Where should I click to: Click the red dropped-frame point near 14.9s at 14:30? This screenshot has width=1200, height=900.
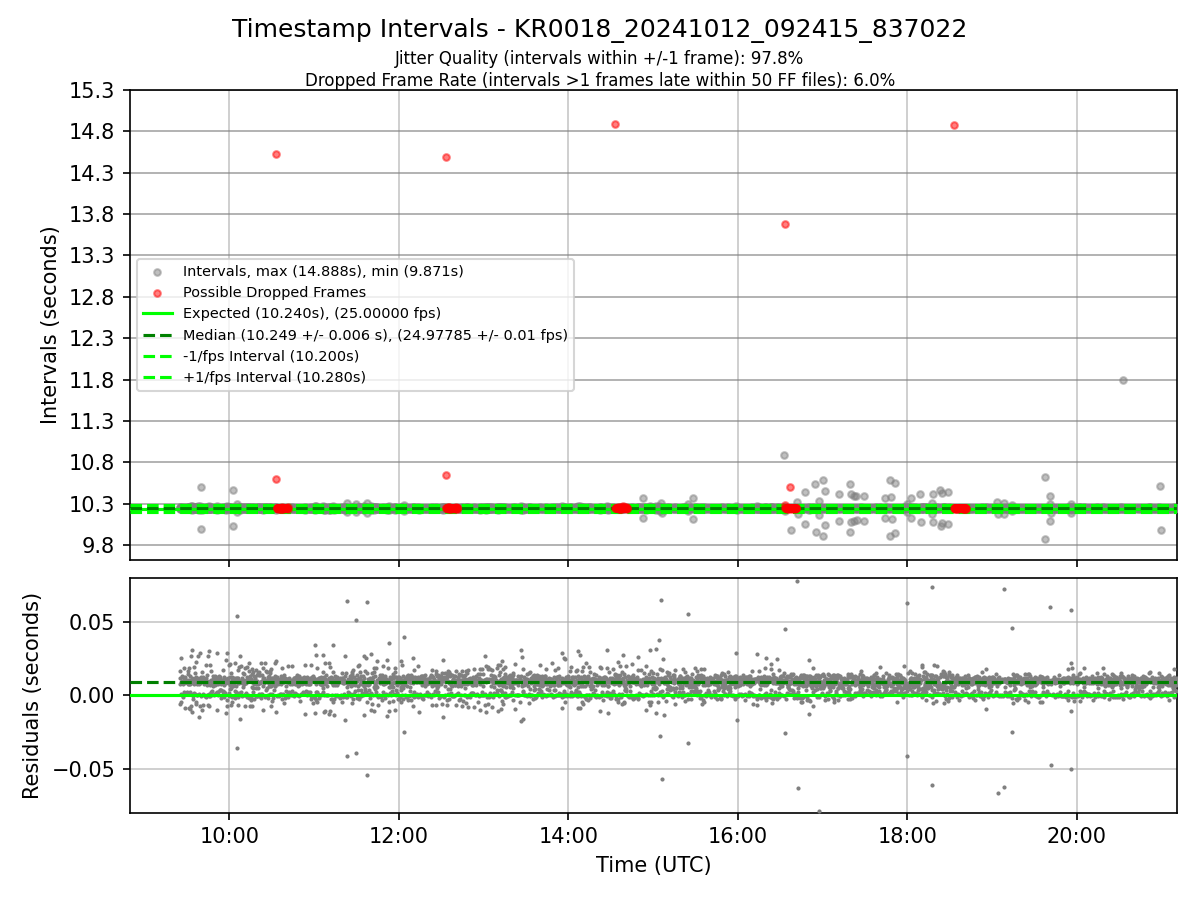click(x=615, y=124)
